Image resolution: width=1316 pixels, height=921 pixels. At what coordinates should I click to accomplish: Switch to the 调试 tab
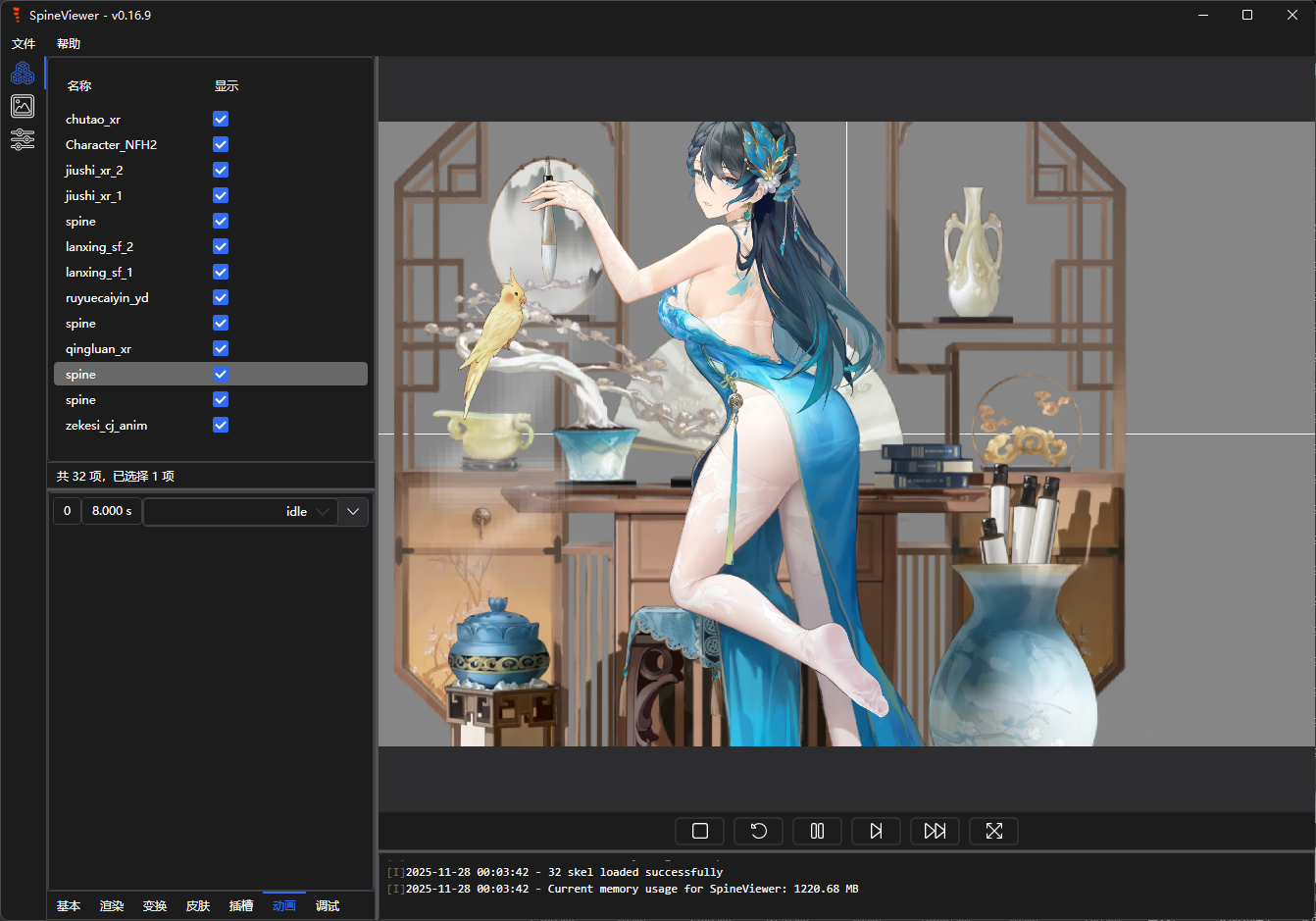(328, 905)
